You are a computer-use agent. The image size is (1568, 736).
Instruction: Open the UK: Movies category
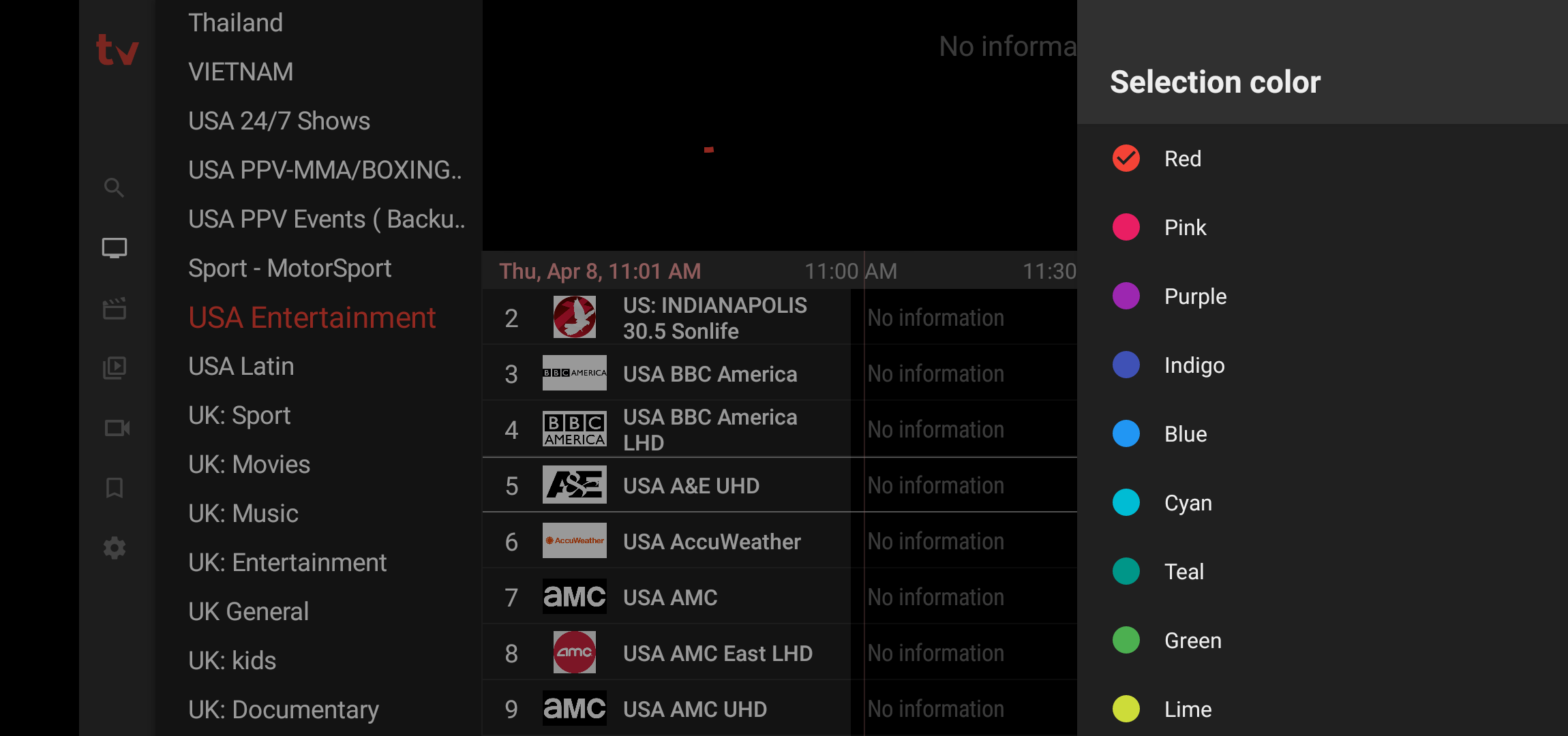319,465
